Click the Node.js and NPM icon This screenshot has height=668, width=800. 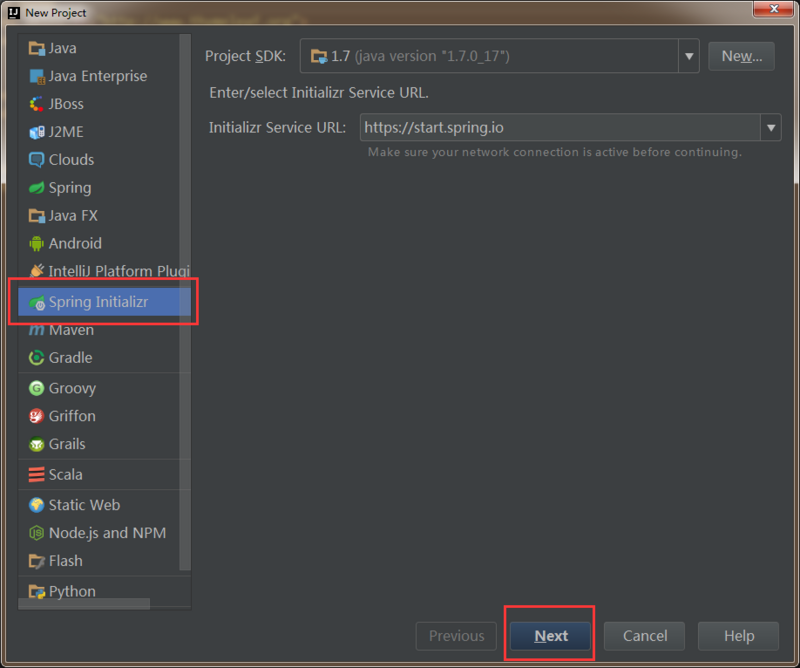[x=37, y=533]
